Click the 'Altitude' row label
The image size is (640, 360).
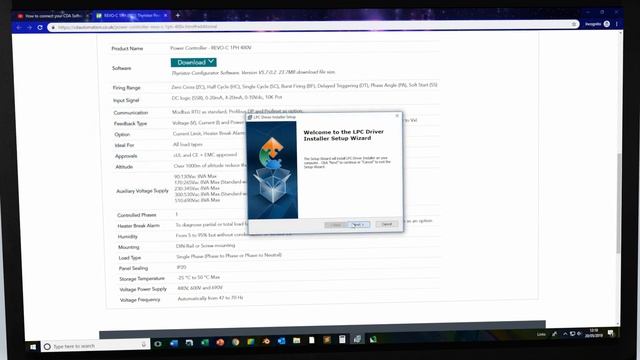[x=124, y=167]
